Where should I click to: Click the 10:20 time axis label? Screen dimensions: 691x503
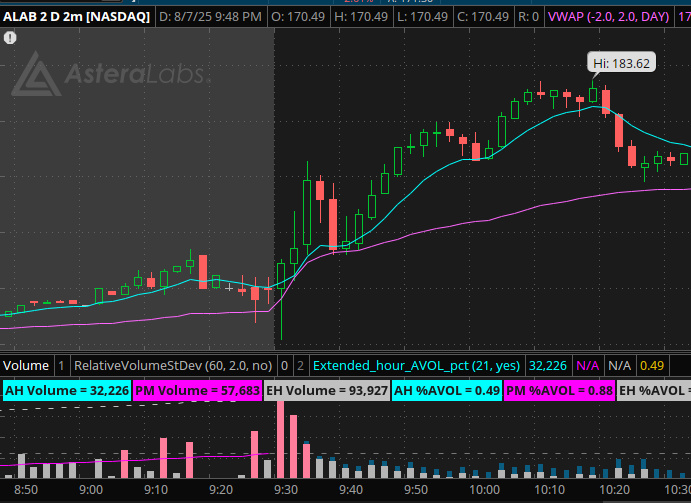click(x=615, y=490)
